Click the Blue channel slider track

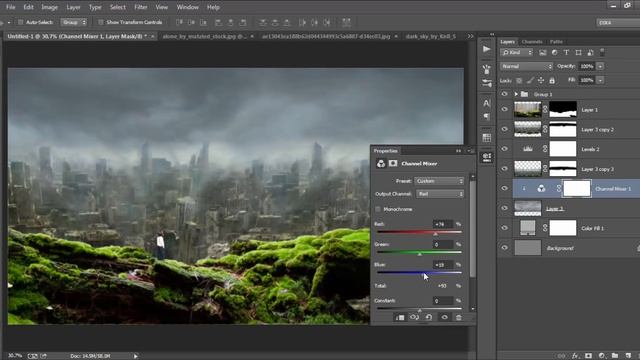[x=420, y=272]
